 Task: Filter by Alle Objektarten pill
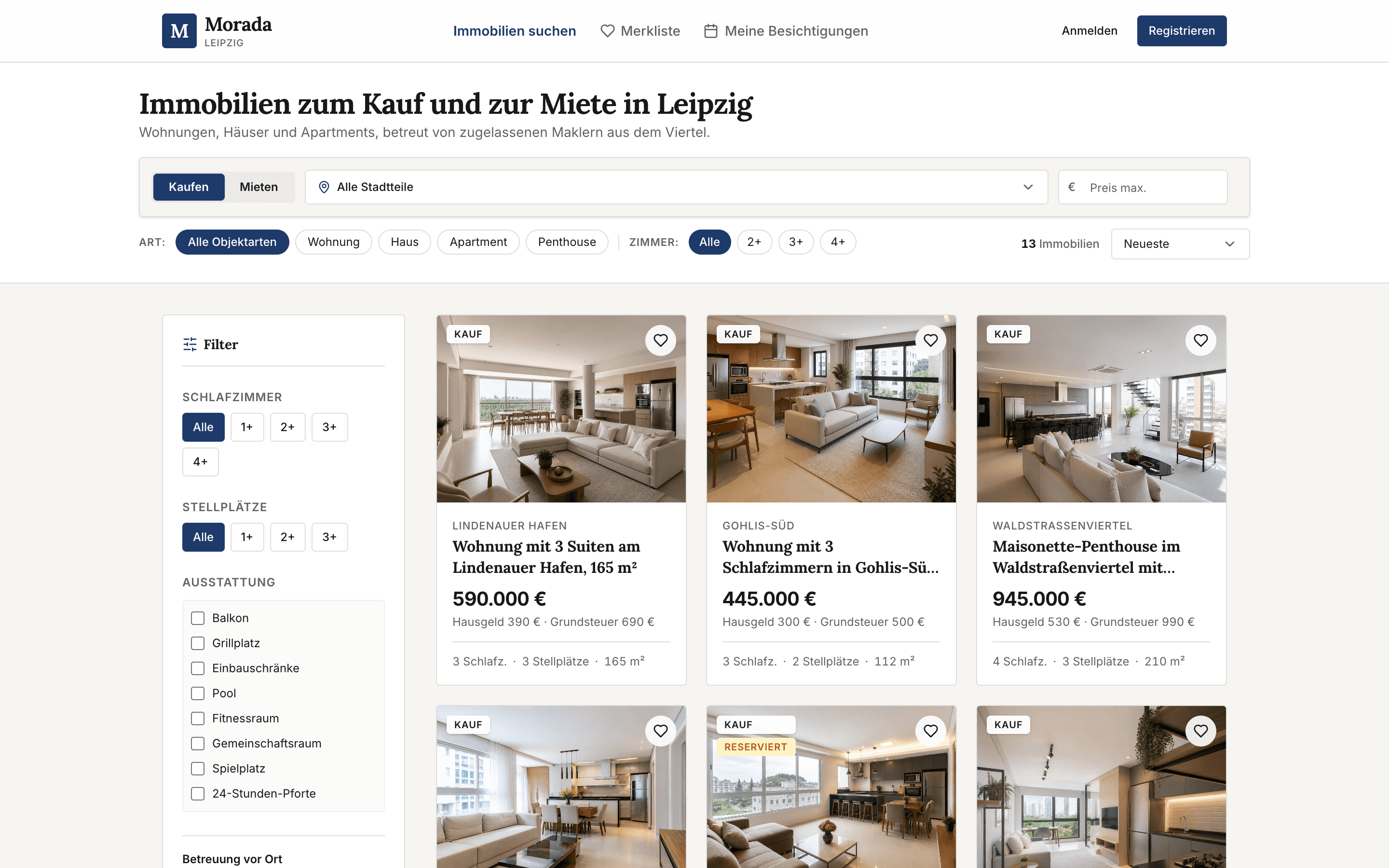click(232, 242)
